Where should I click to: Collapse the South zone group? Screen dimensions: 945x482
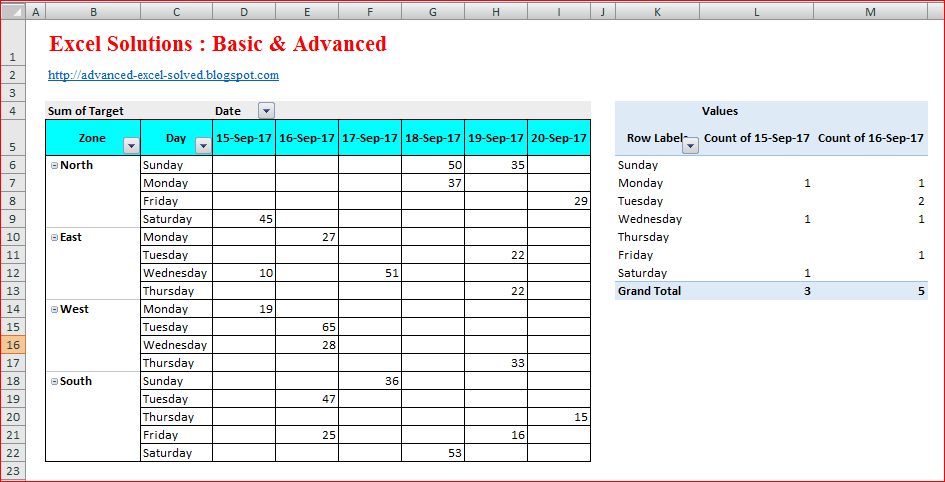[54, 381]
